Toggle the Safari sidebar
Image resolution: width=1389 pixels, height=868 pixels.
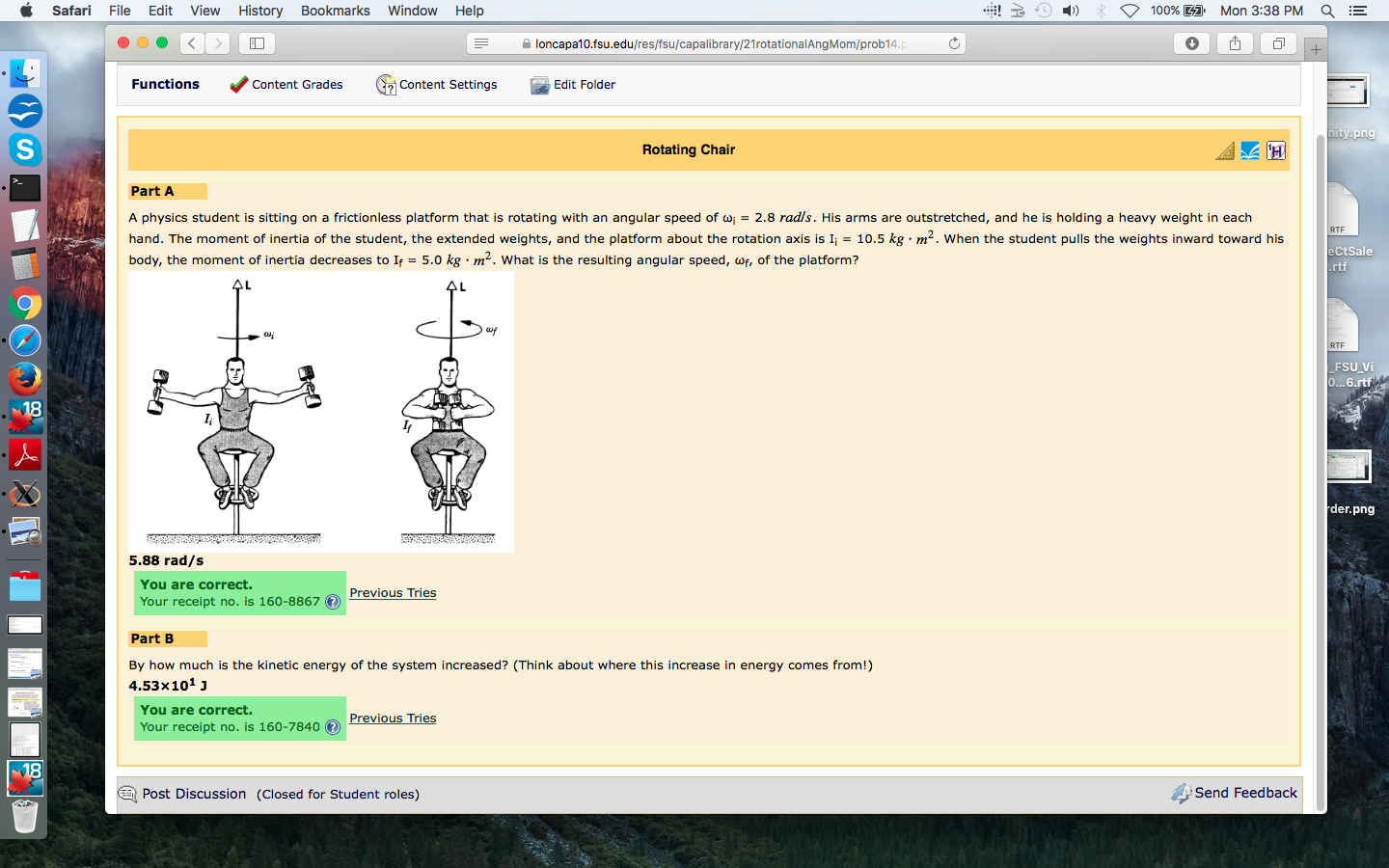pyautogui.click(x=257, y=43)
